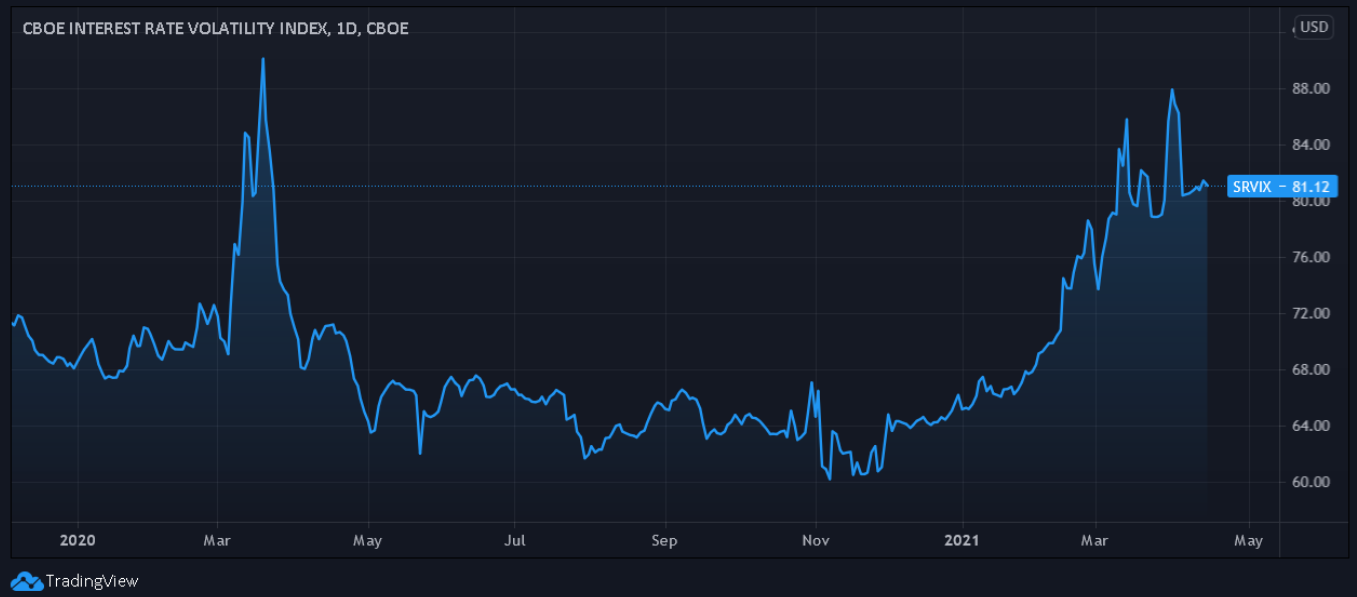Click the 2020 label on time axis
This screenshot has width=1357, height=597.
point(77,541)
